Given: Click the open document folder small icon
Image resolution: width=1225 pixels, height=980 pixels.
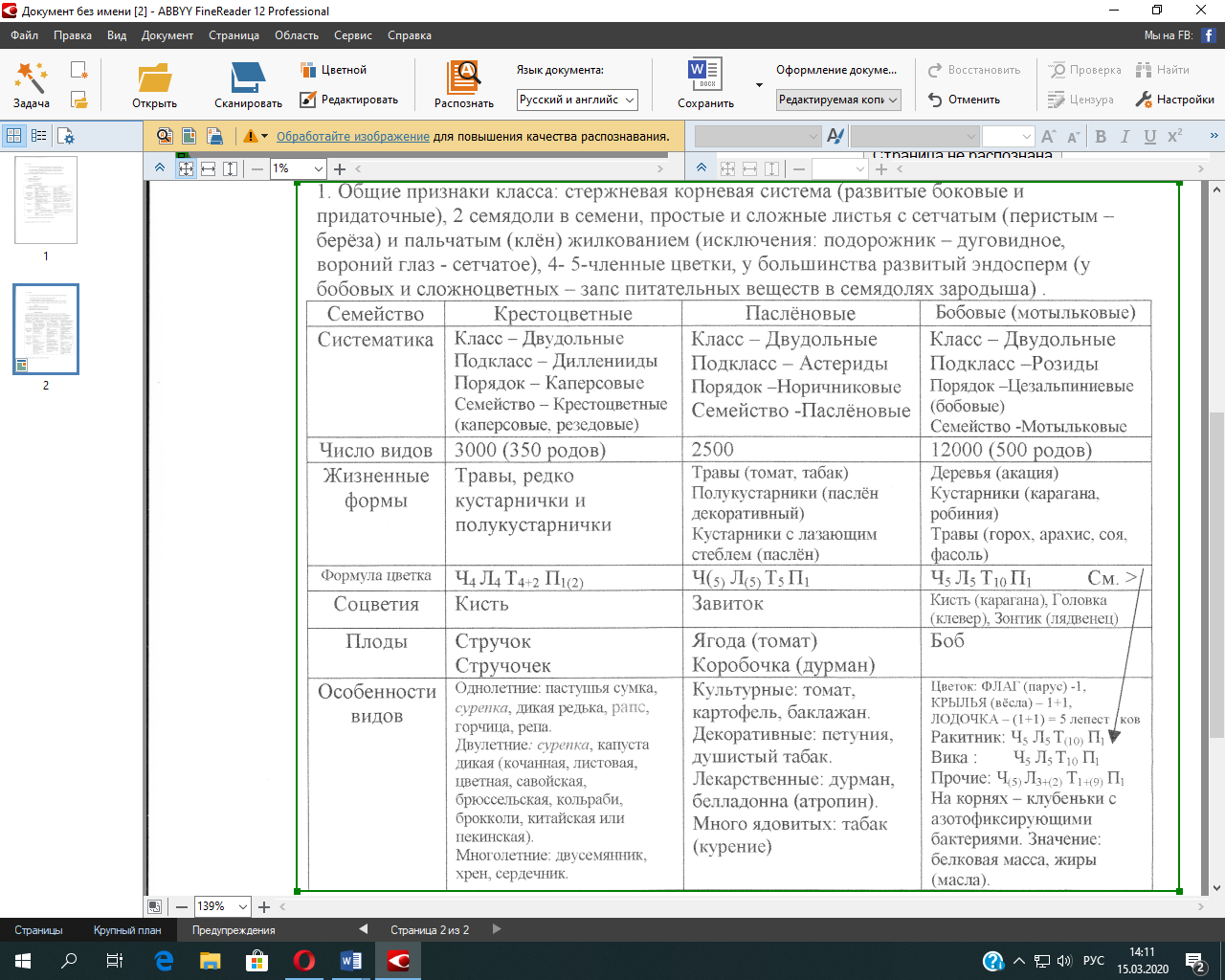Looking at the screenshot, I should pyautogui.click(x=79, y=100).
